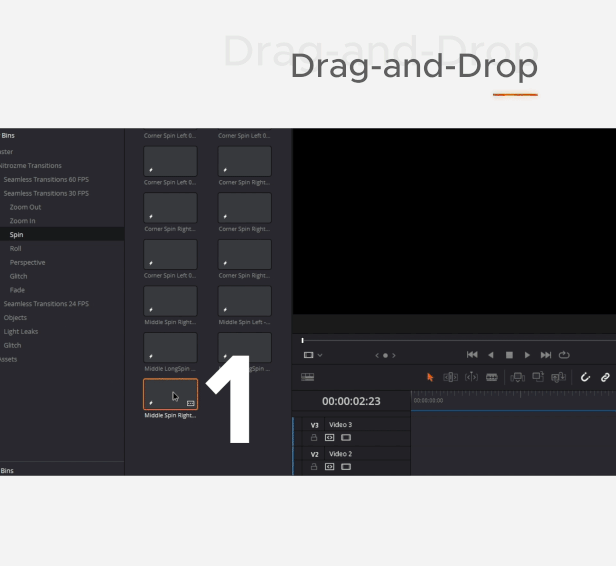Toggle timeline snapping magnet
Screen dimensions: 616x566
[x=585, y=377]
